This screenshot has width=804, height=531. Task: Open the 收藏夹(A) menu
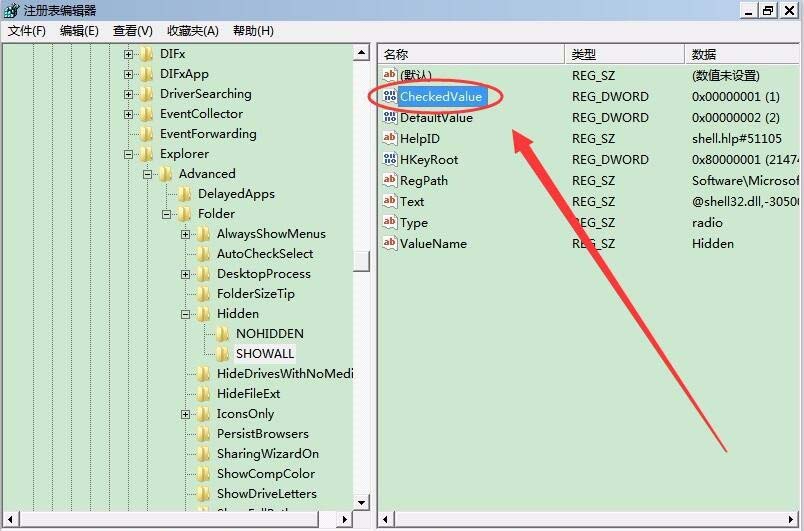(x=193, y=31)
